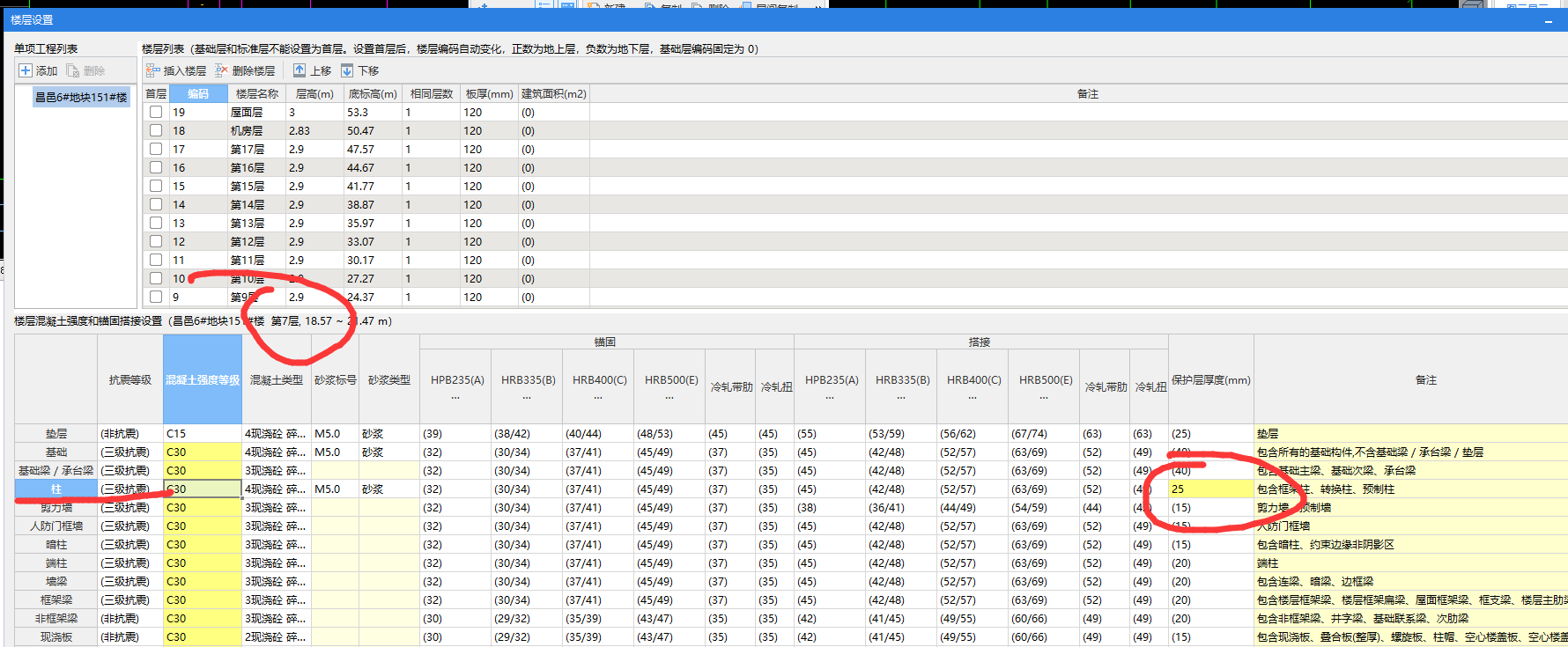This screenshot has height=647, width=1568.
Task: Move floor up with 上移 icon
Action: point(300,70)
